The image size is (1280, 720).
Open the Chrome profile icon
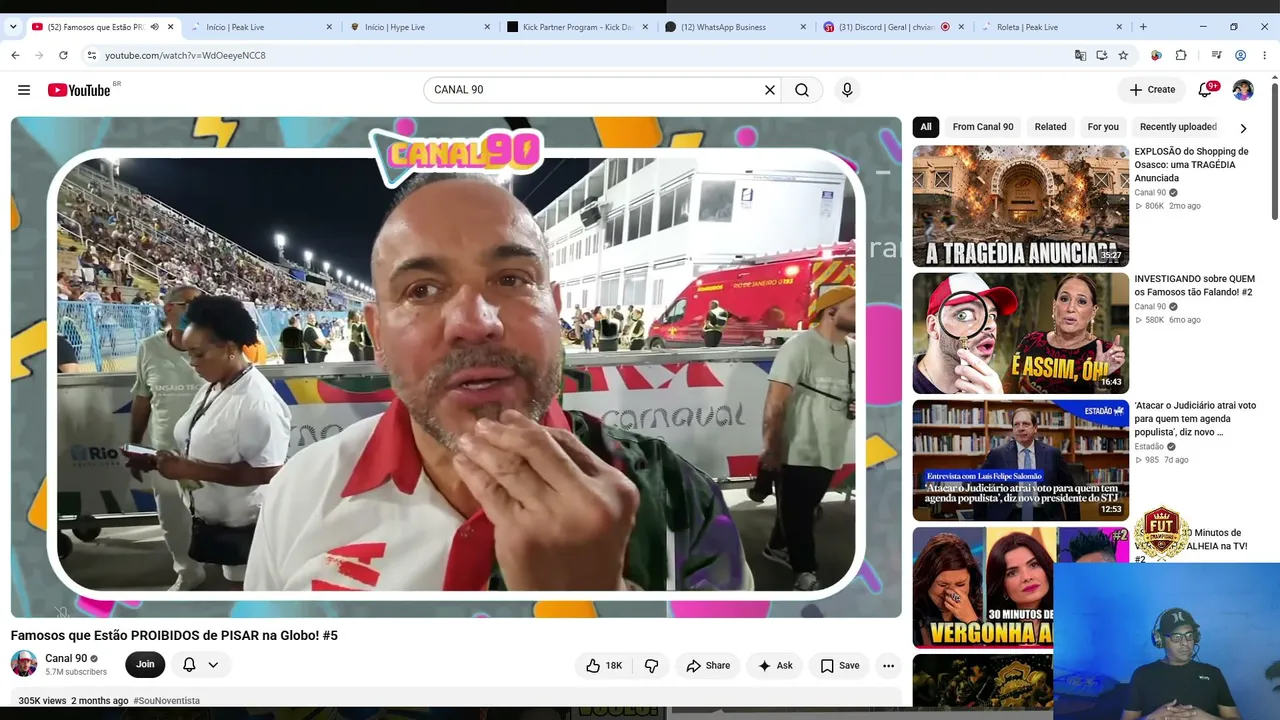(1241, 55)
